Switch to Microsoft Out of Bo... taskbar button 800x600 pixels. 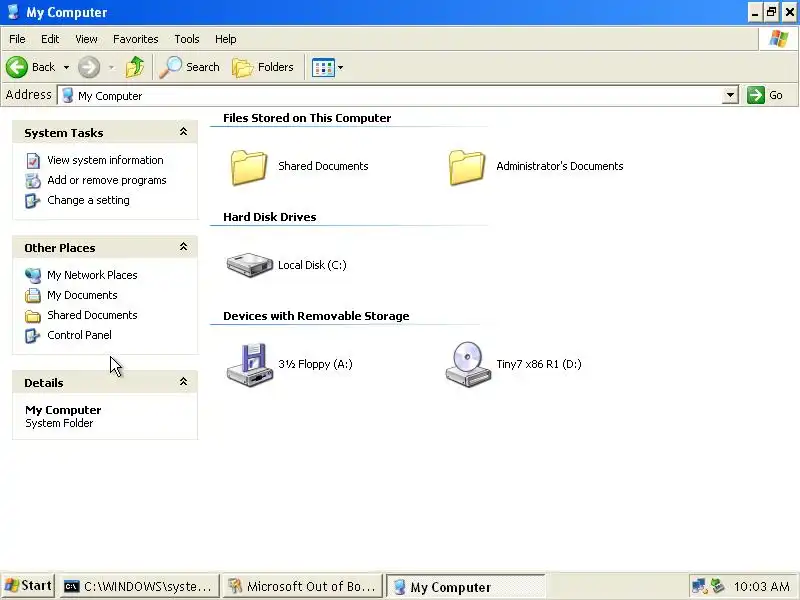tap(303, 586)
